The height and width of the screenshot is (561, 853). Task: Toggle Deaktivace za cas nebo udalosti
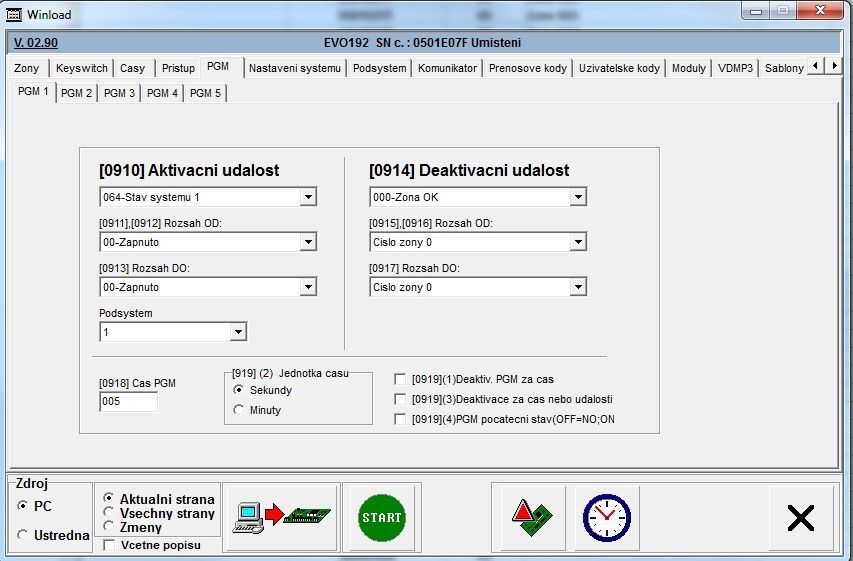click(401, 399)
